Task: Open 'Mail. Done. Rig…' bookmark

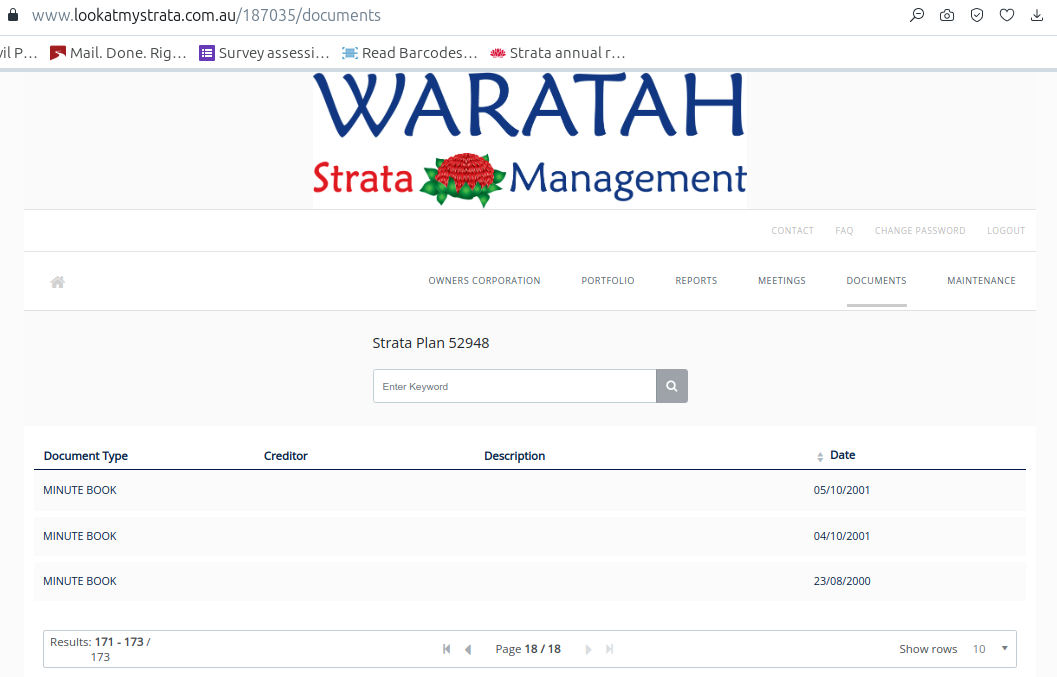Action: (x=118, y=53)
